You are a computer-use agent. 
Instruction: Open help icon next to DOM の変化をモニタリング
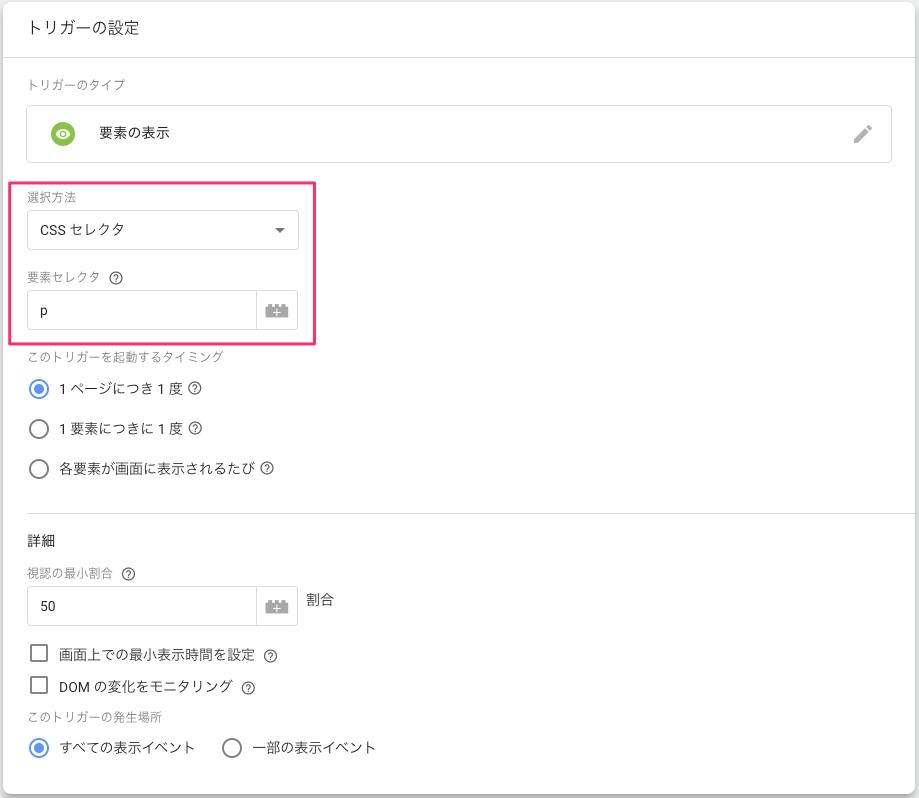[249, 688]
